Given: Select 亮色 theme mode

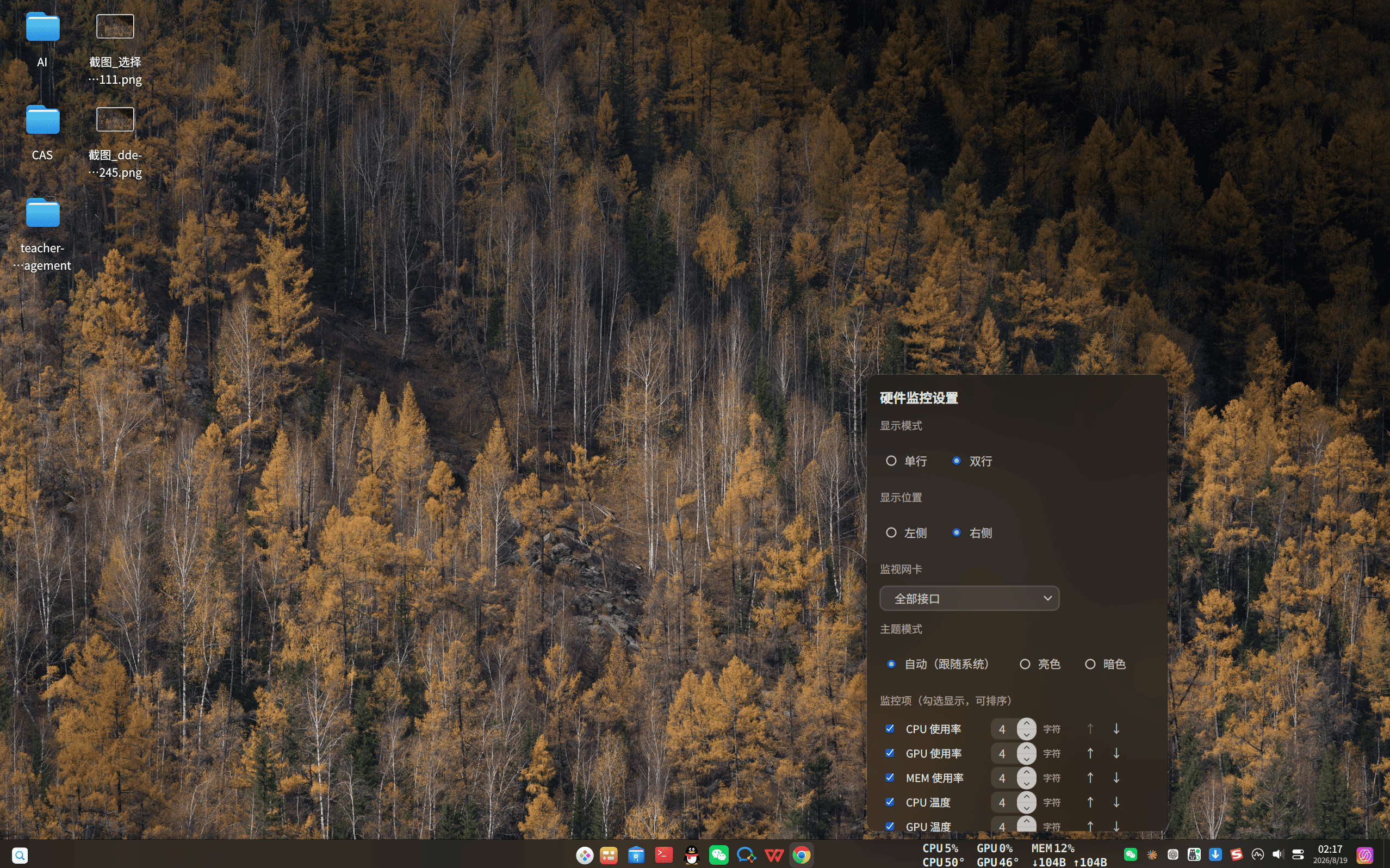Looking at the screenshot, I should point(1025,664).
